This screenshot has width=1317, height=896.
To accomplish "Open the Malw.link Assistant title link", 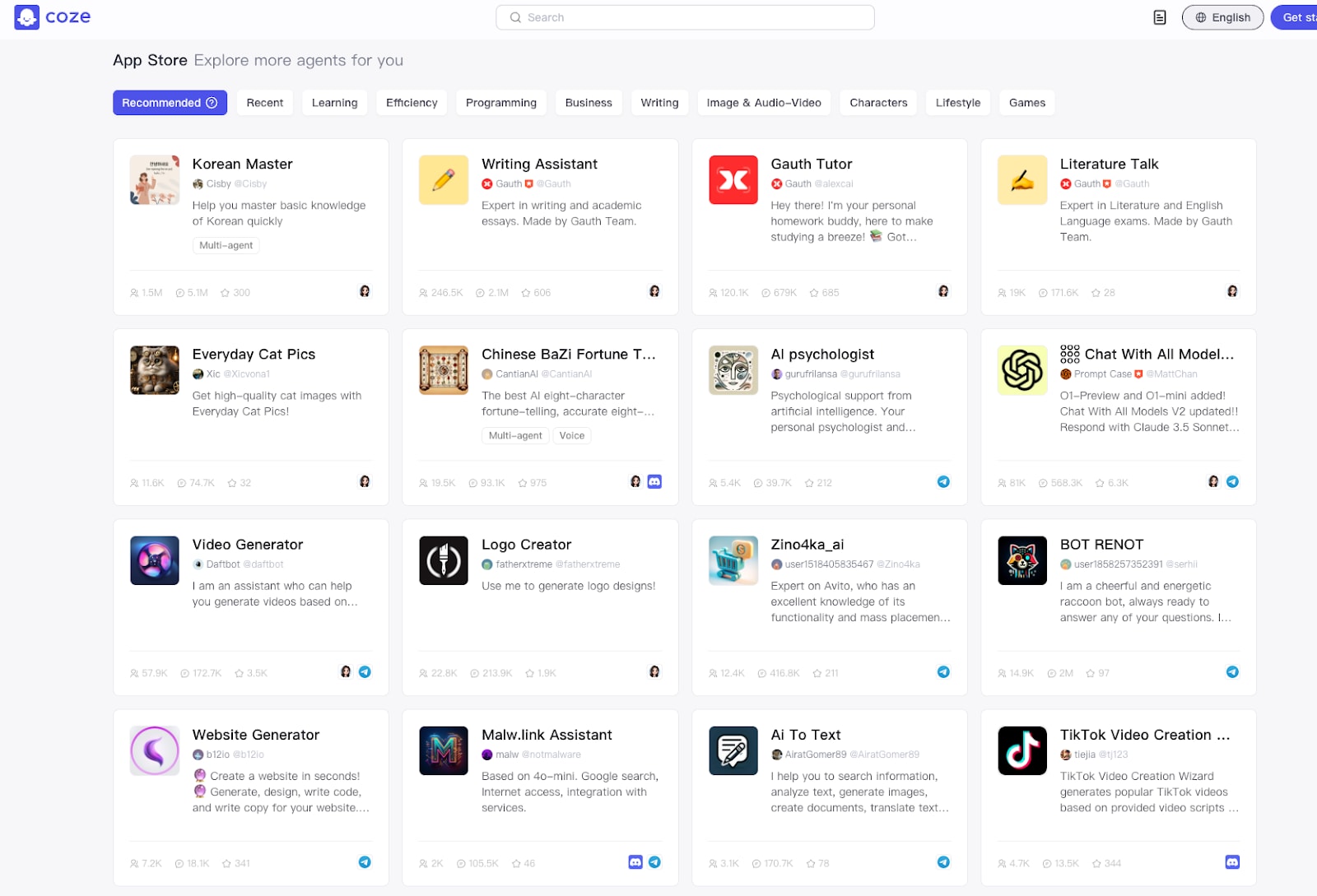I will coord(547,735).
